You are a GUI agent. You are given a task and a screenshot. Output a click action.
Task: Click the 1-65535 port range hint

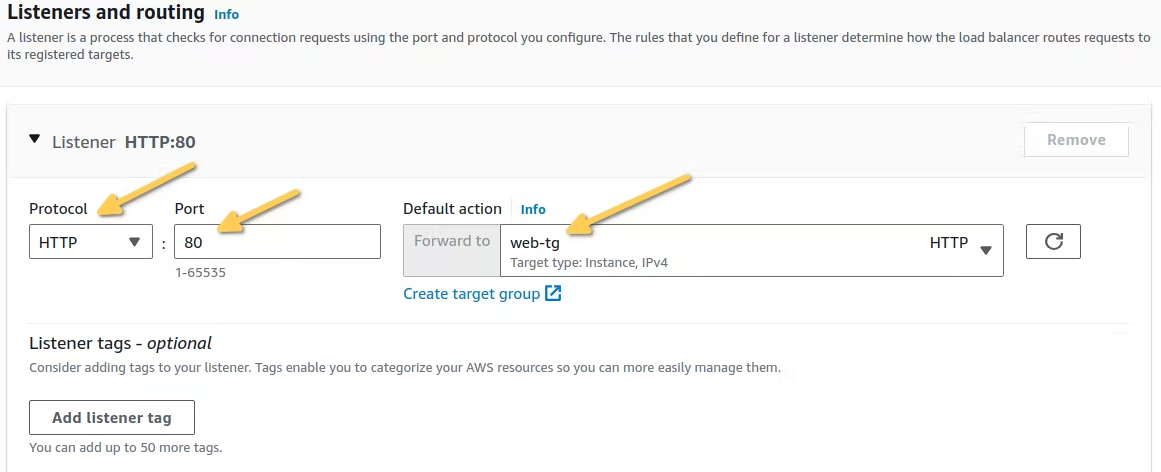pyautogui.click(x=200, y=271)
